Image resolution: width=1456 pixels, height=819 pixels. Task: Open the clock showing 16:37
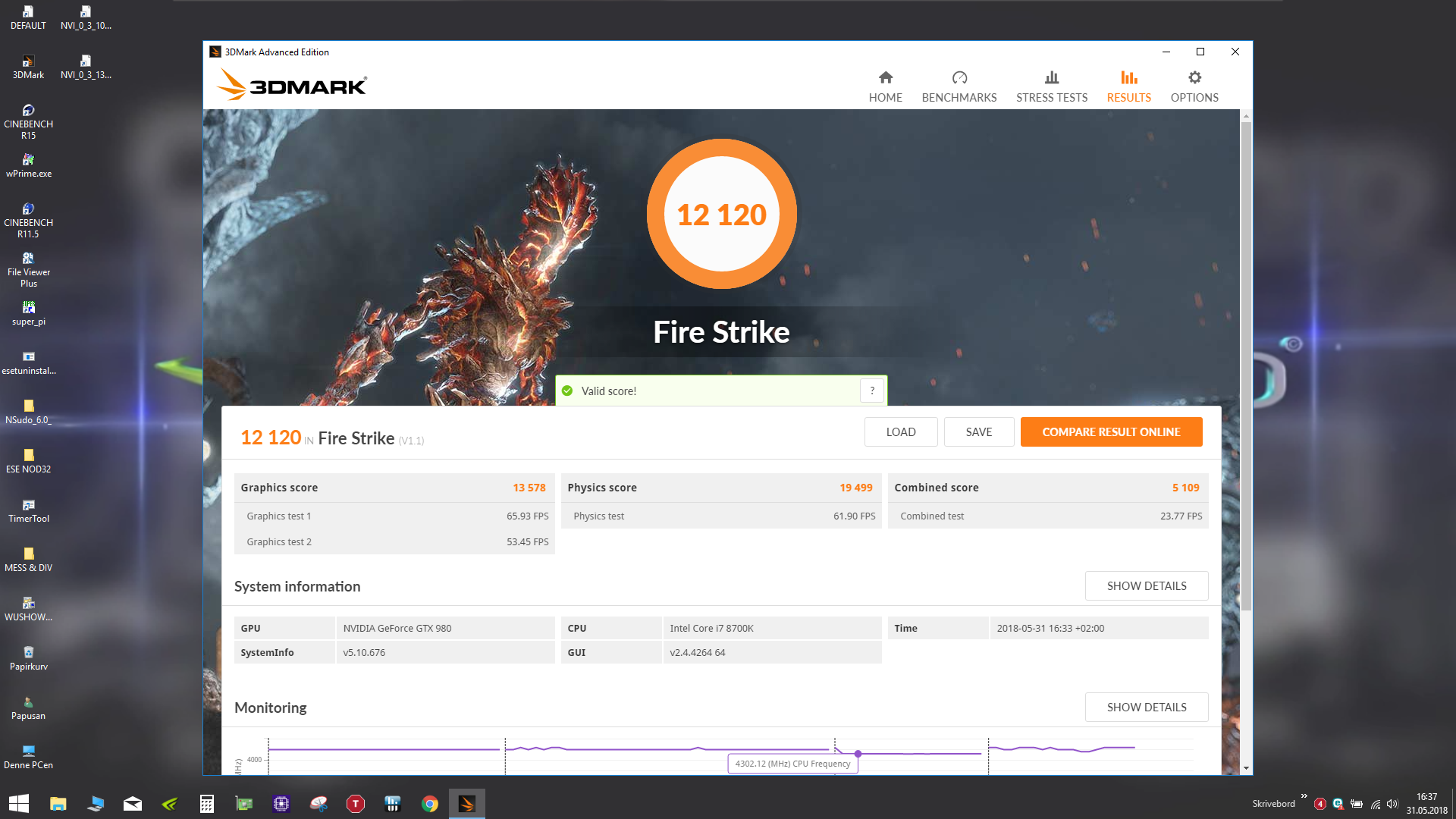point(1426,804)
